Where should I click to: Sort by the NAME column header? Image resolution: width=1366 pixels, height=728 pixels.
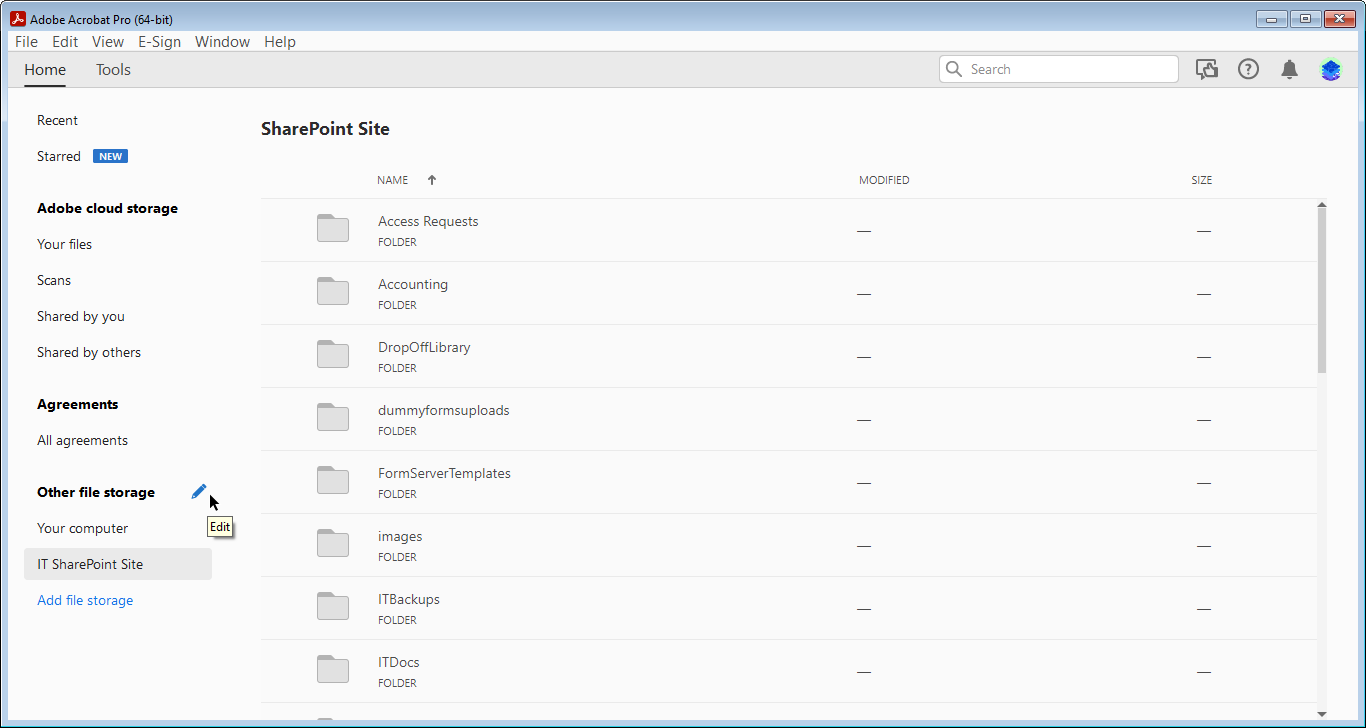pyautogui.click(x=392, y=180)
